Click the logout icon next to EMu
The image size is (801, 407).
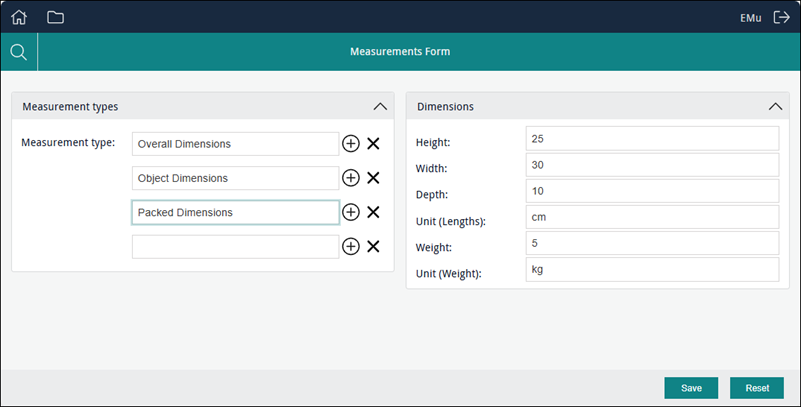(781, 17)
